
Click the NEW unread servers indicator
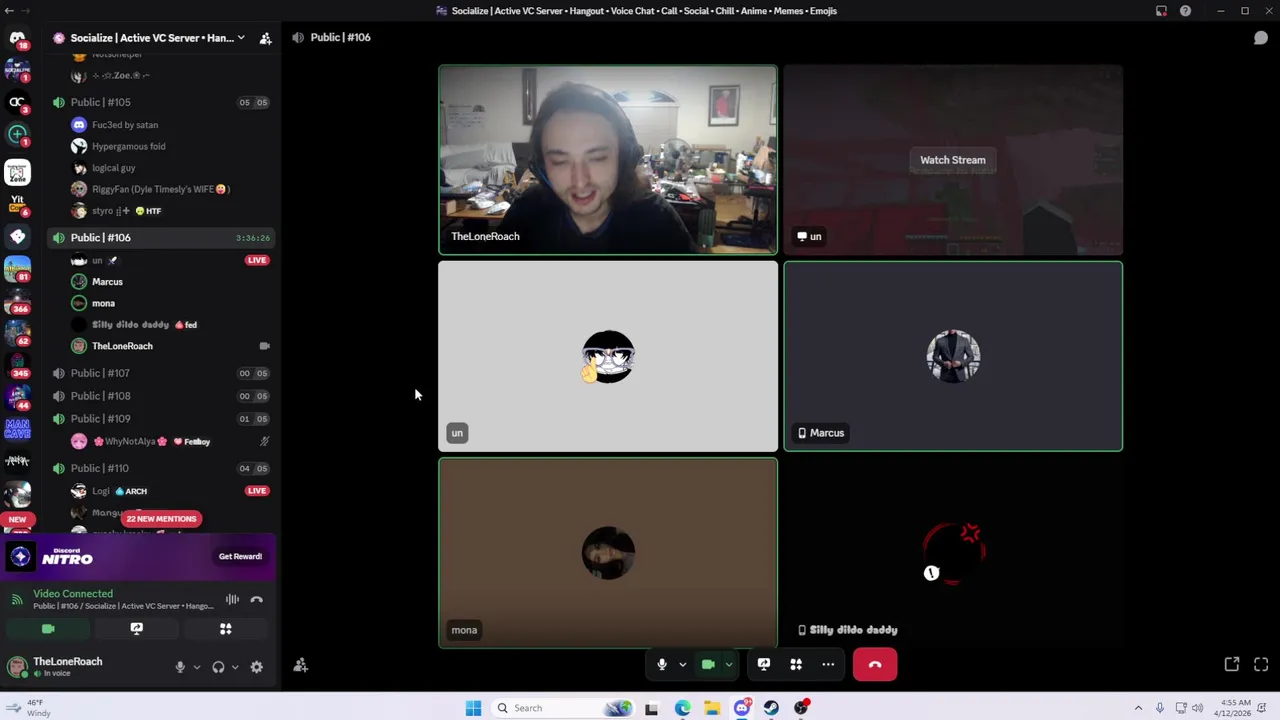coord(17,519)
